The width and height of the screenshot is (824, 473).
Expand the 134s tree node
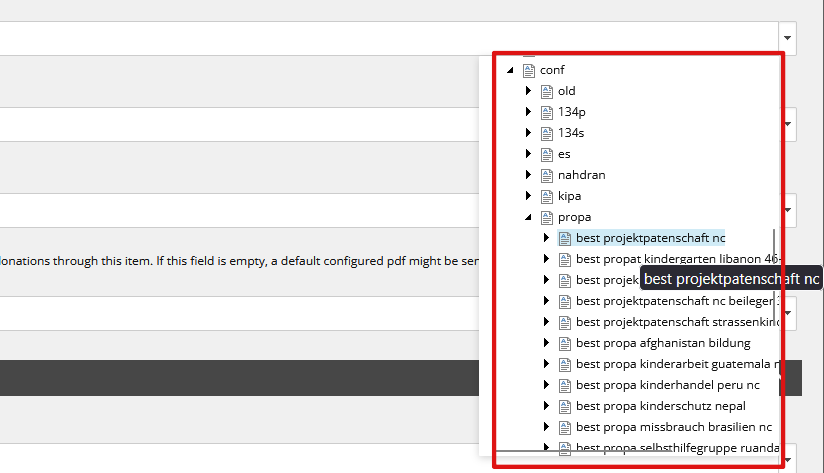click(528, 132)
